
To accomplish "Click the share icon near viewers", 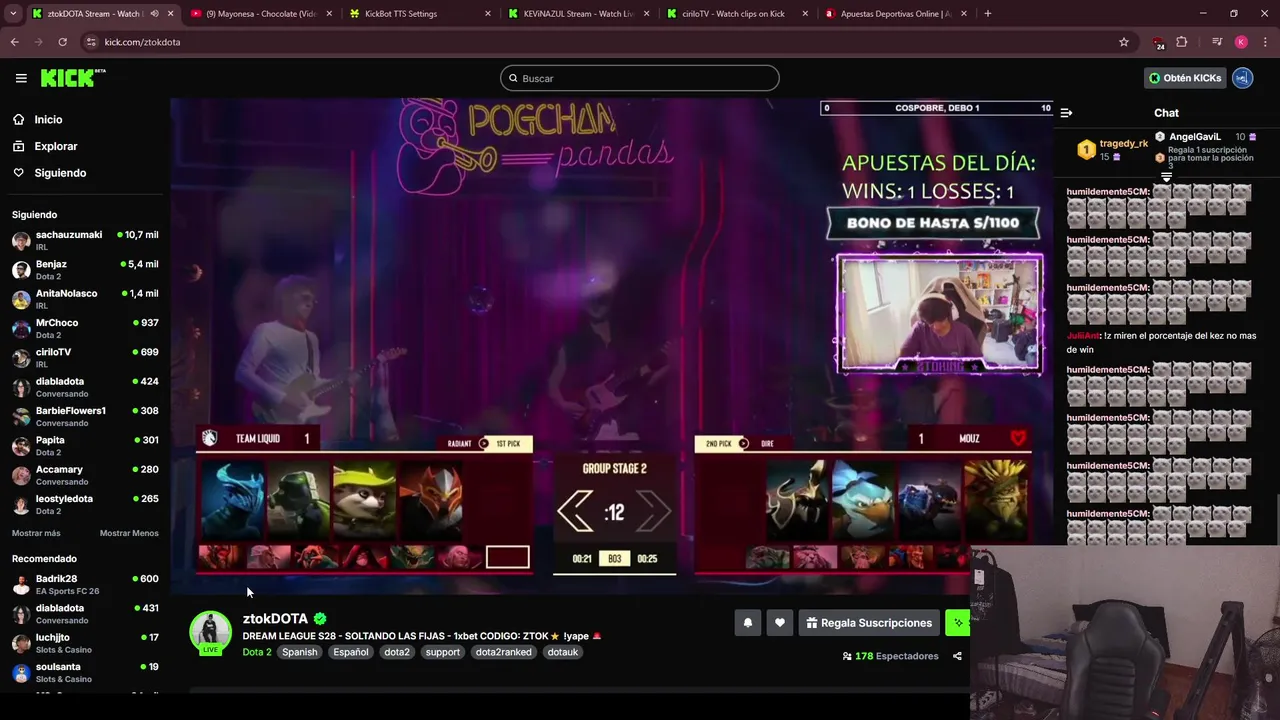I will [957, 656].
